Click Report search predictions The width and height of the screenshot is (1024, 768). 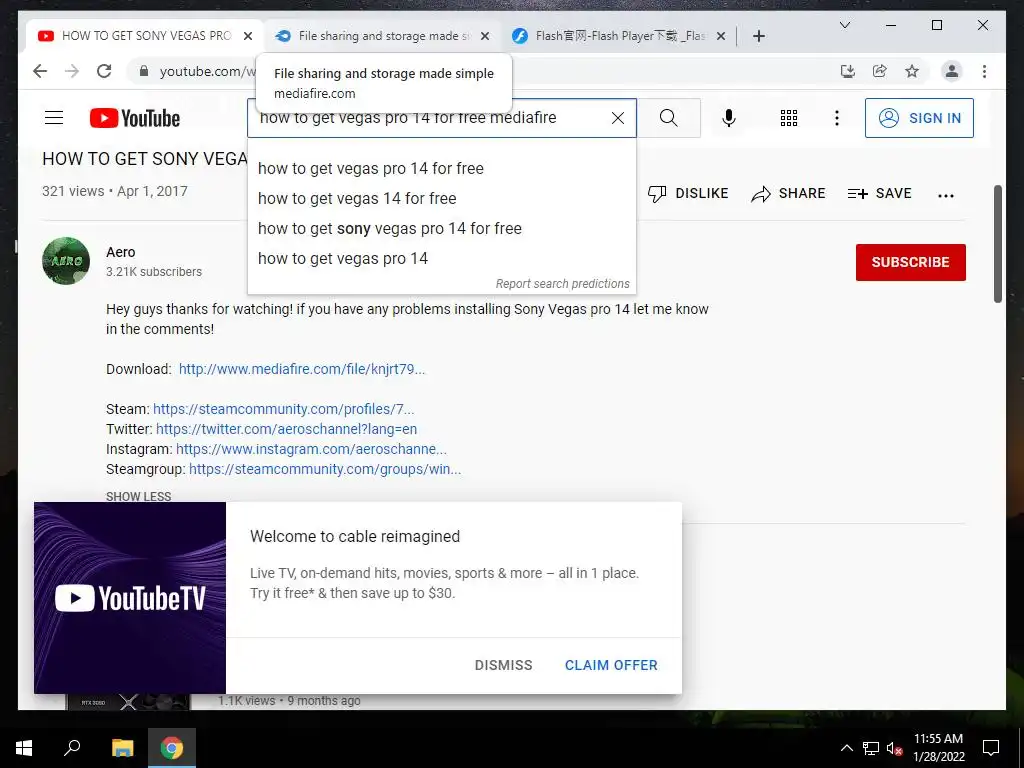tap(562, 283)
